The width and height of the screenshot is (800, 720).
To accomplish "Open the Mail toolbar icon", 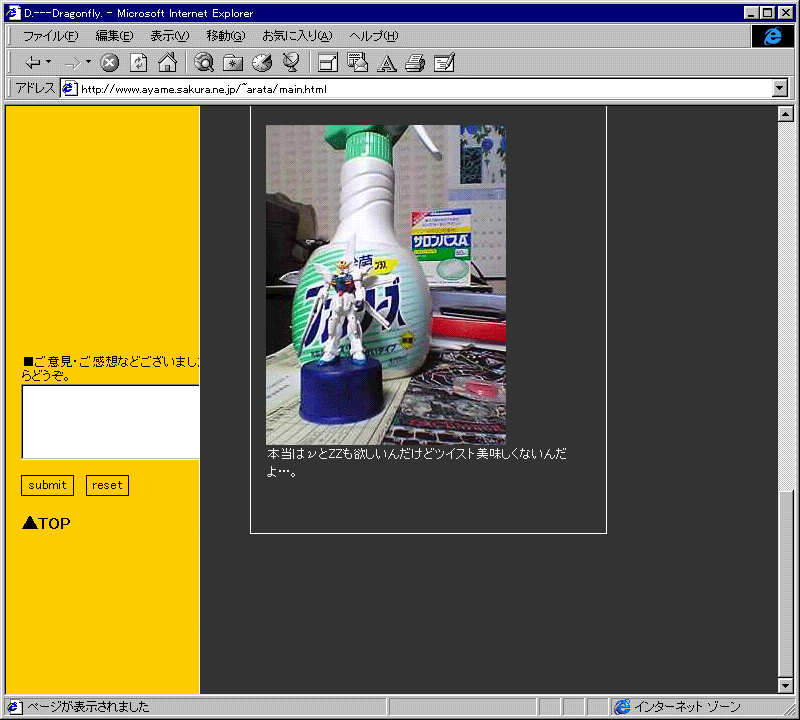I will point(357,63).
